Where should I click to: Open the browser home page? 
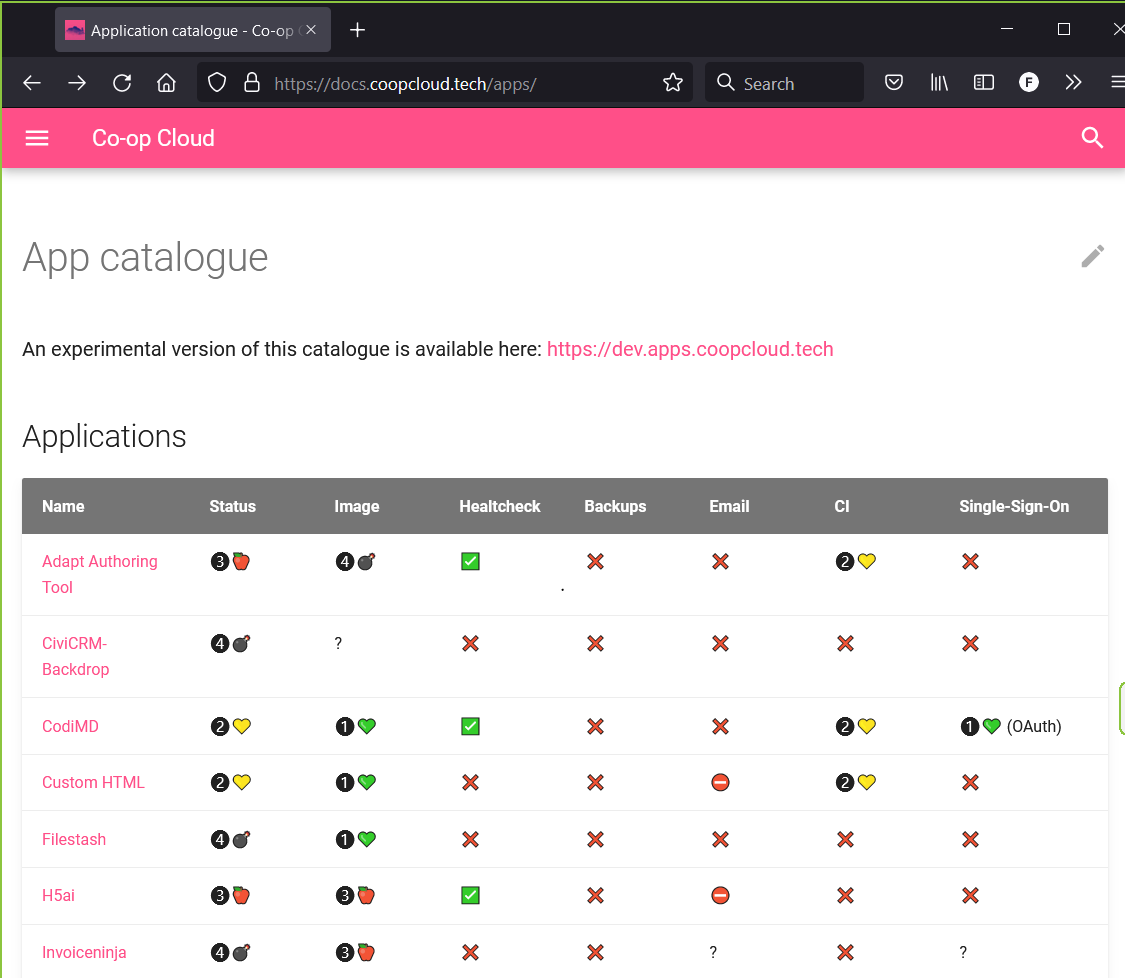coord(166,83)
